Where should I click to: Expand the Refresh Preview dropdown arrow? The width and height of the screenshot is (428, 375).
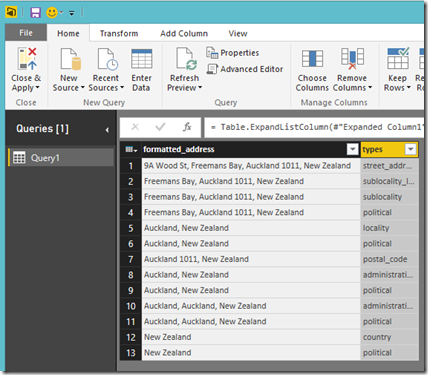[x=200, y=88]
